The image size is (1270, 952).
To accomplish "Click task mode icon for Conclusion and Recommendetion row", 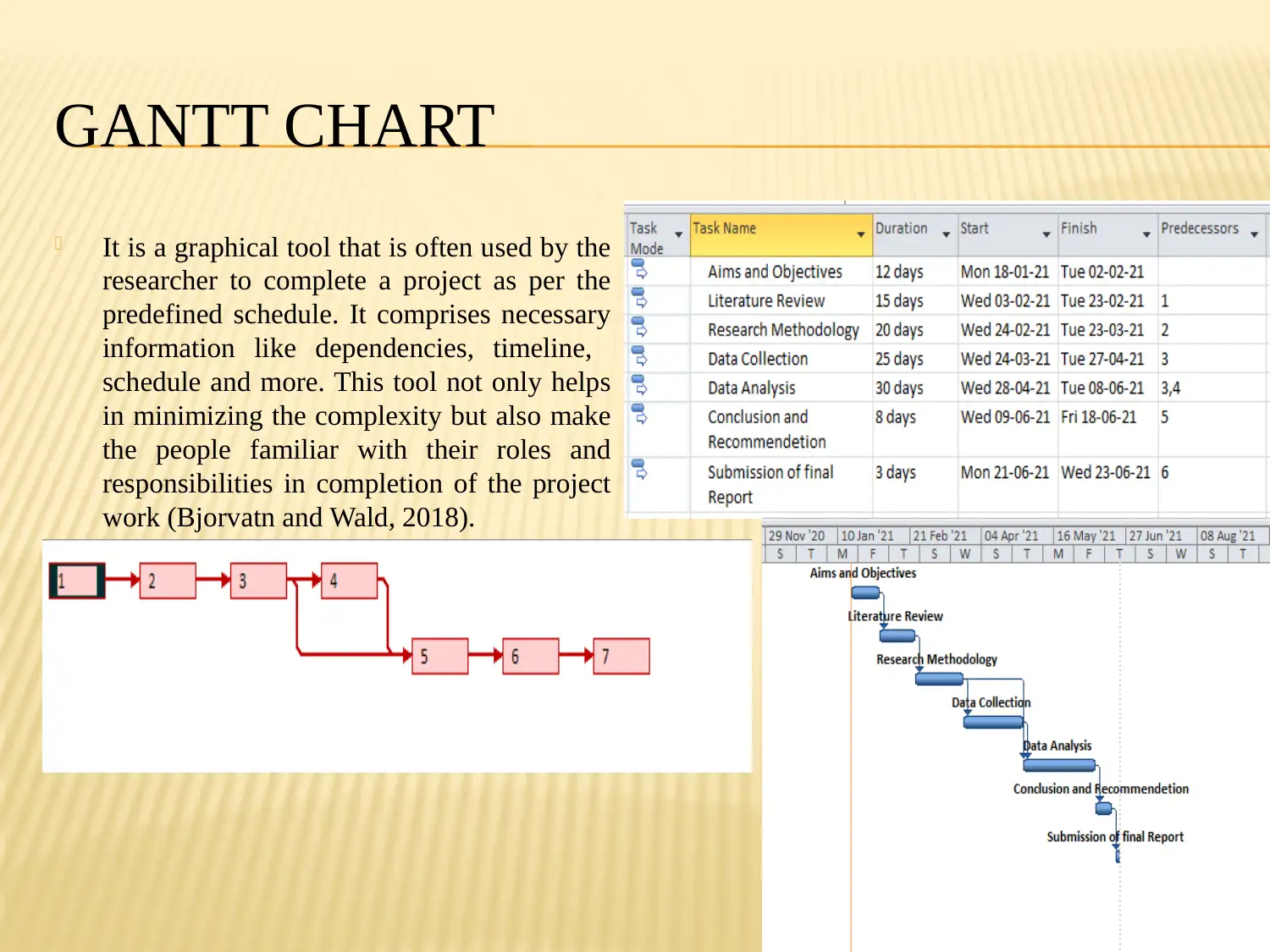I will [x=640, y=414].
